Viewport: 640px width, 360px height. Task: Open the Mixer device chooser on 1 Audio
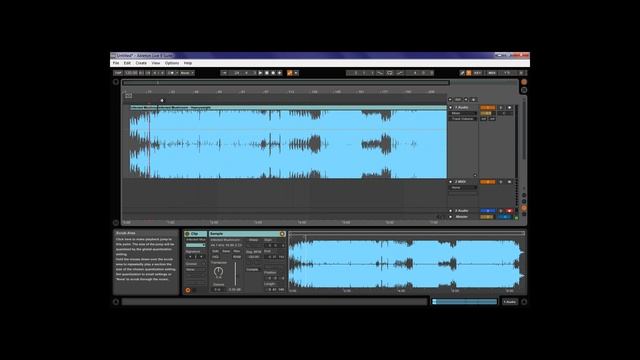463,113
